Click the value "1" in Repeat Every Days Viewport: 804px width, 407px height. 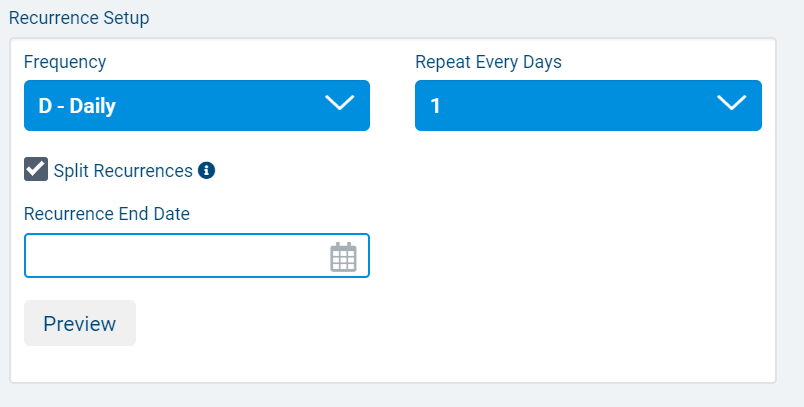[x=435, y=106]
